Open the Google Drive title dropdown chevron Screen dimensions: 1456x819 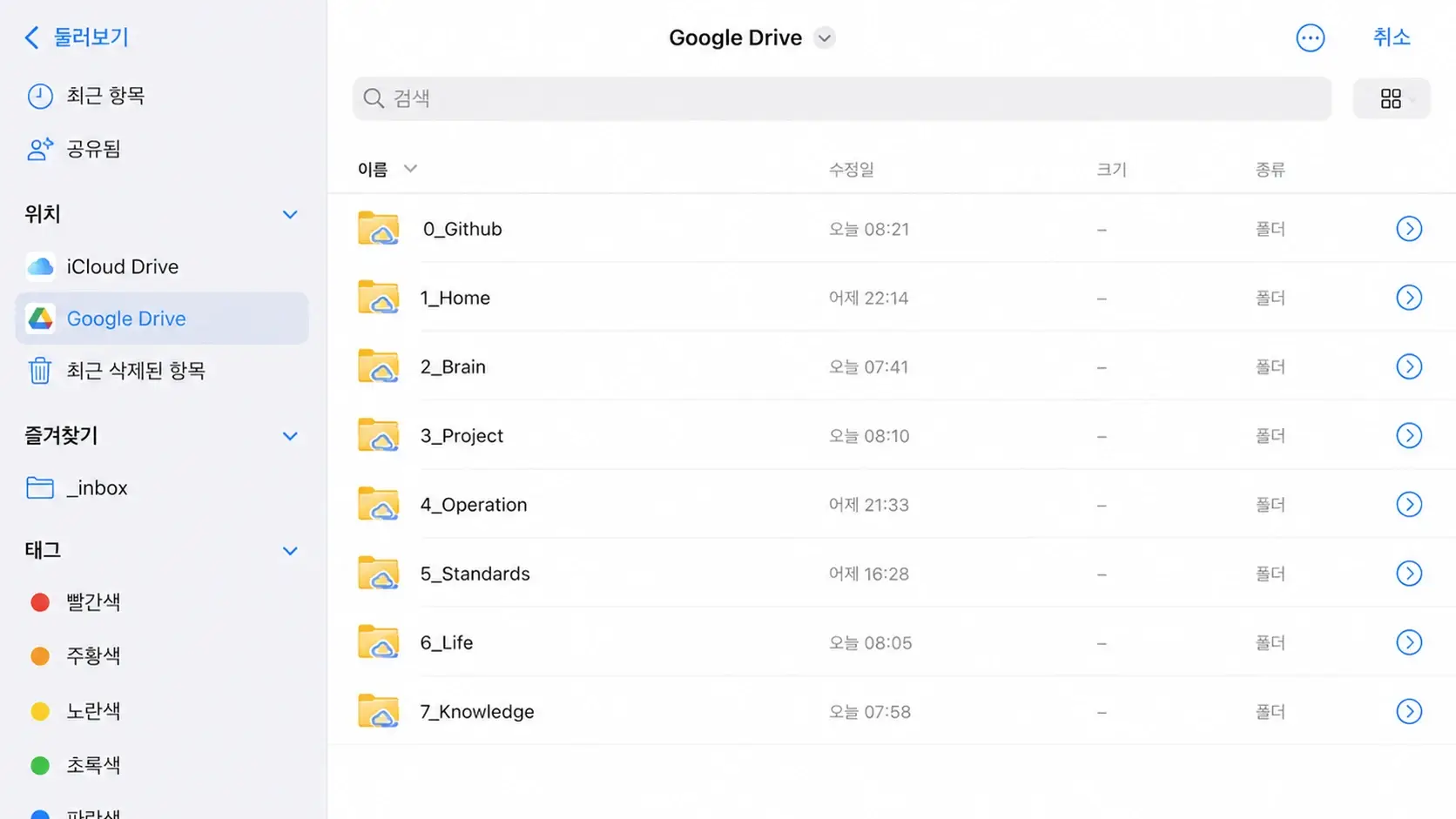(824, 37)
